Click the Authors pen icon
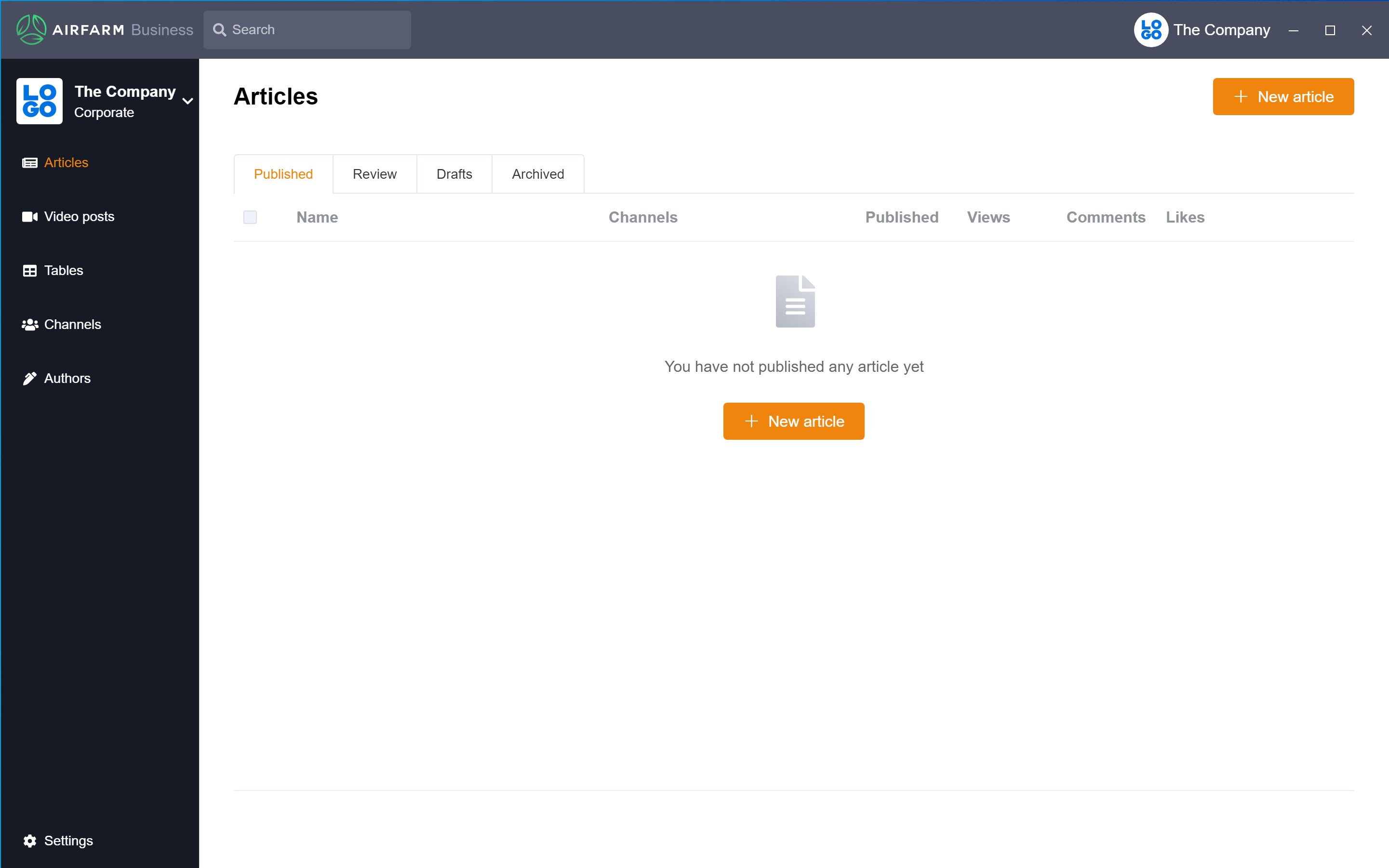Viewport: 1389px width, 868px height. coord(30,379)
